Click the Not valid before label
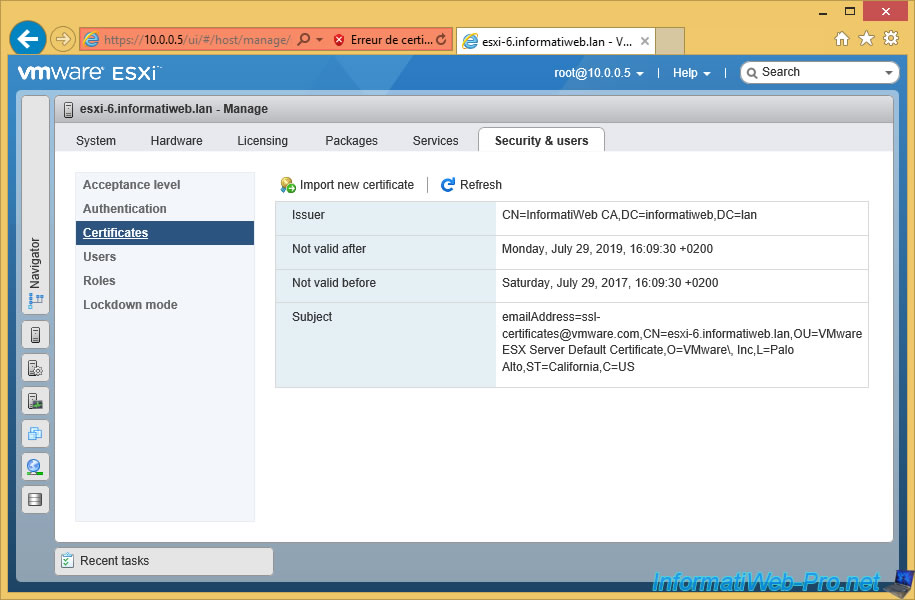915x600 pixels. click(x=334, y=282)
